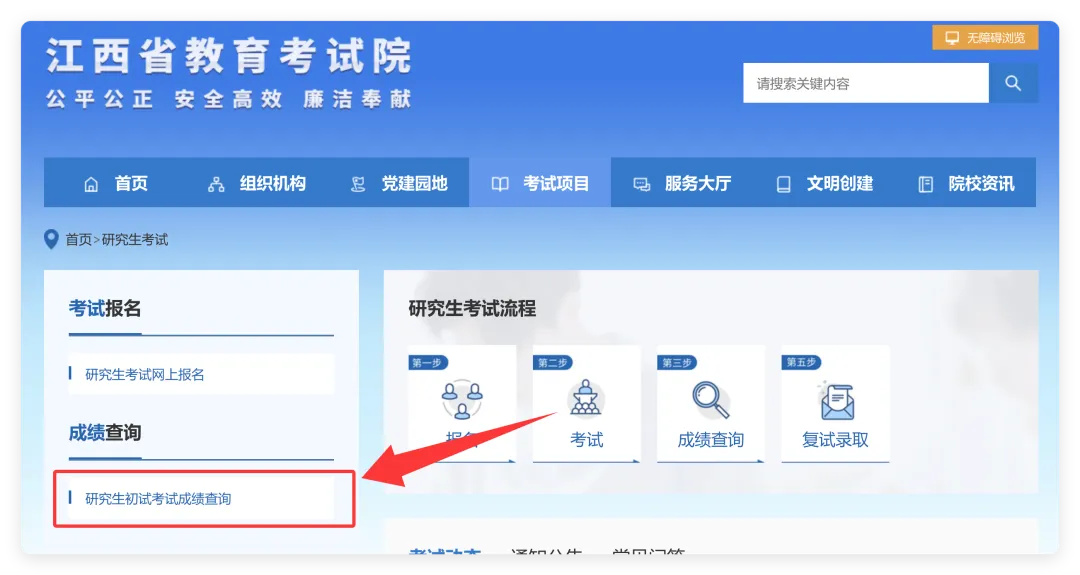Image resolution: width=1080 pixels, height=575 pixels.
Task: Click the monitor icon in 无障碍浏览 button
Action: tap(952, 38)
